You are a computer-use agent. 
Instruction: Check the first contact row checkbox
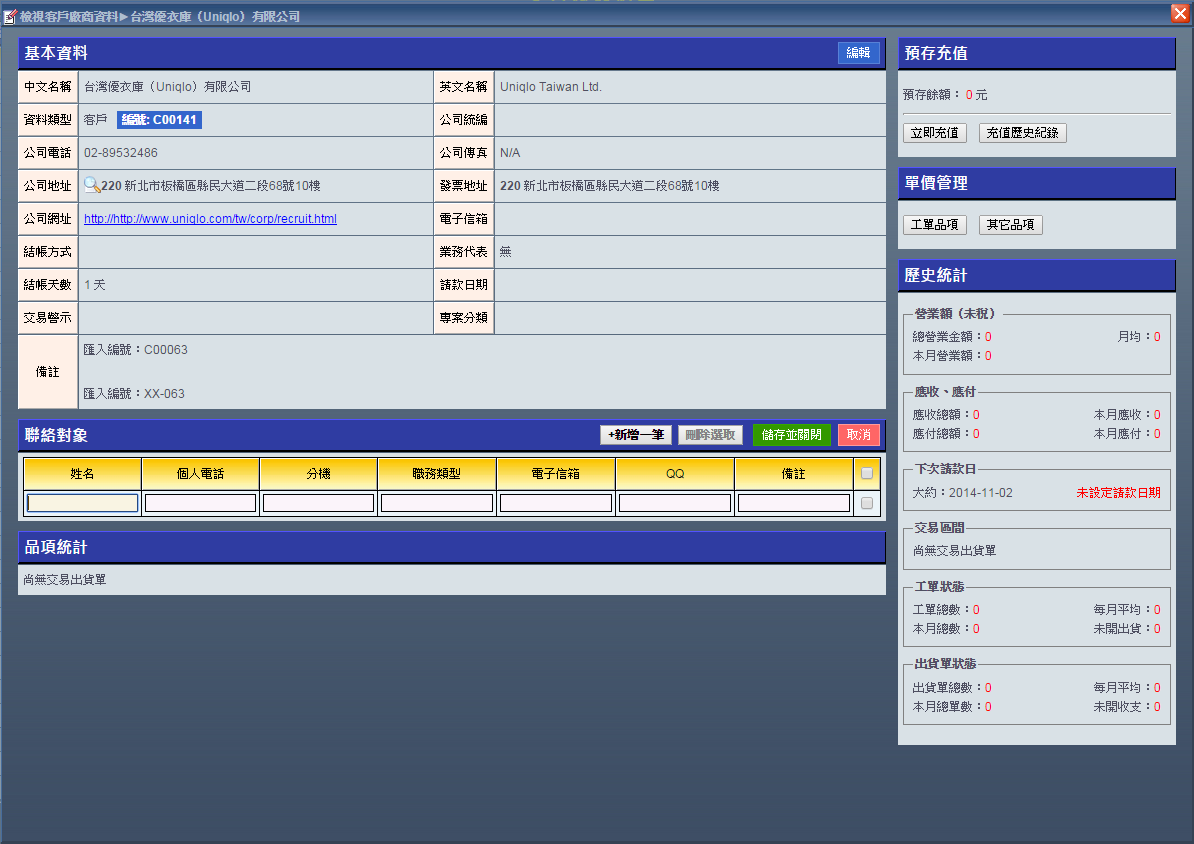[867, 503]
